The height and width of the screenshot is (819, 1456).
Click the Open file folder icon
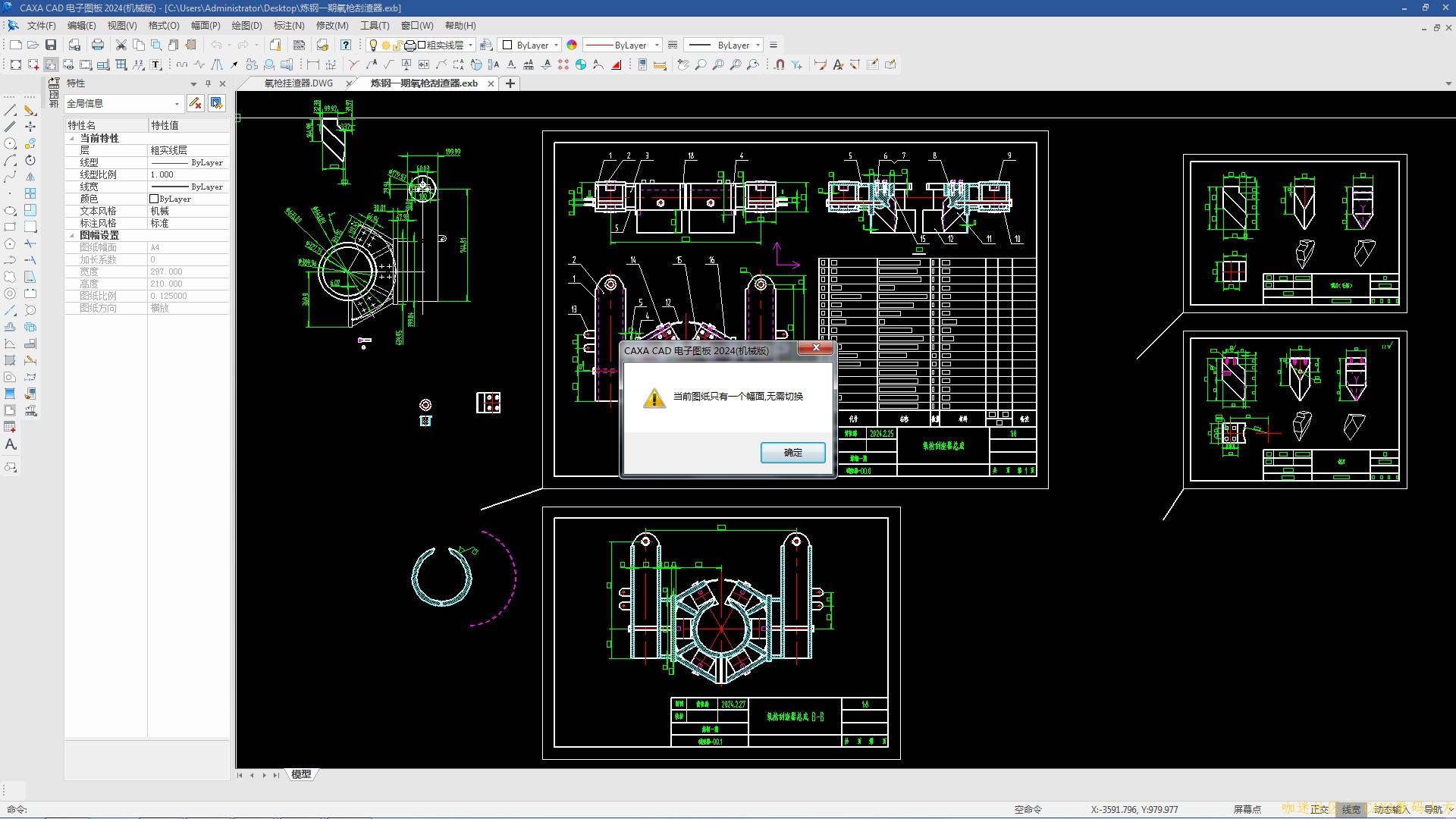coord(33,45)
